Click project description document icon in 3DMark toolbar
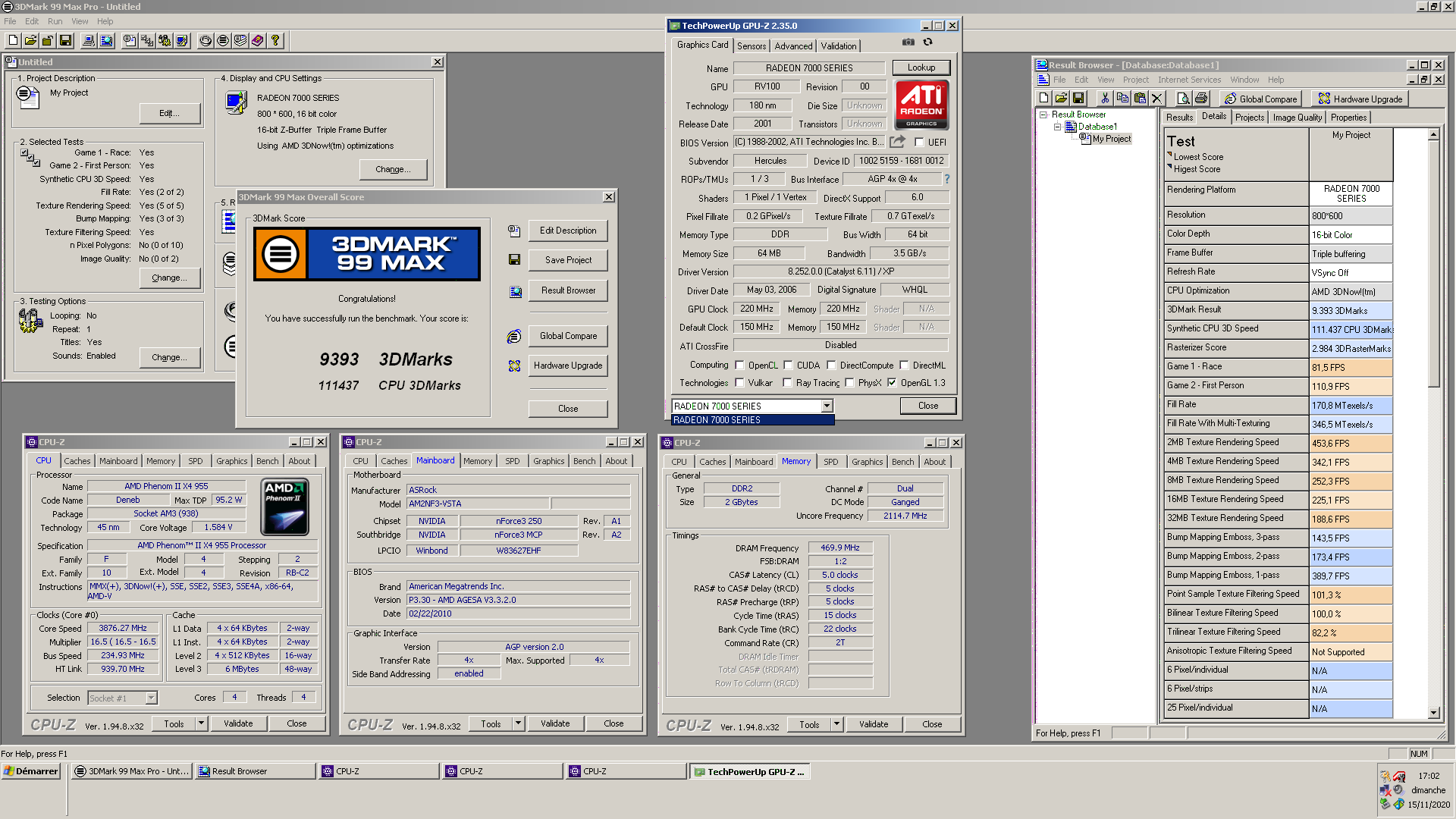The image size is (1456, 819). coord(130,41)
